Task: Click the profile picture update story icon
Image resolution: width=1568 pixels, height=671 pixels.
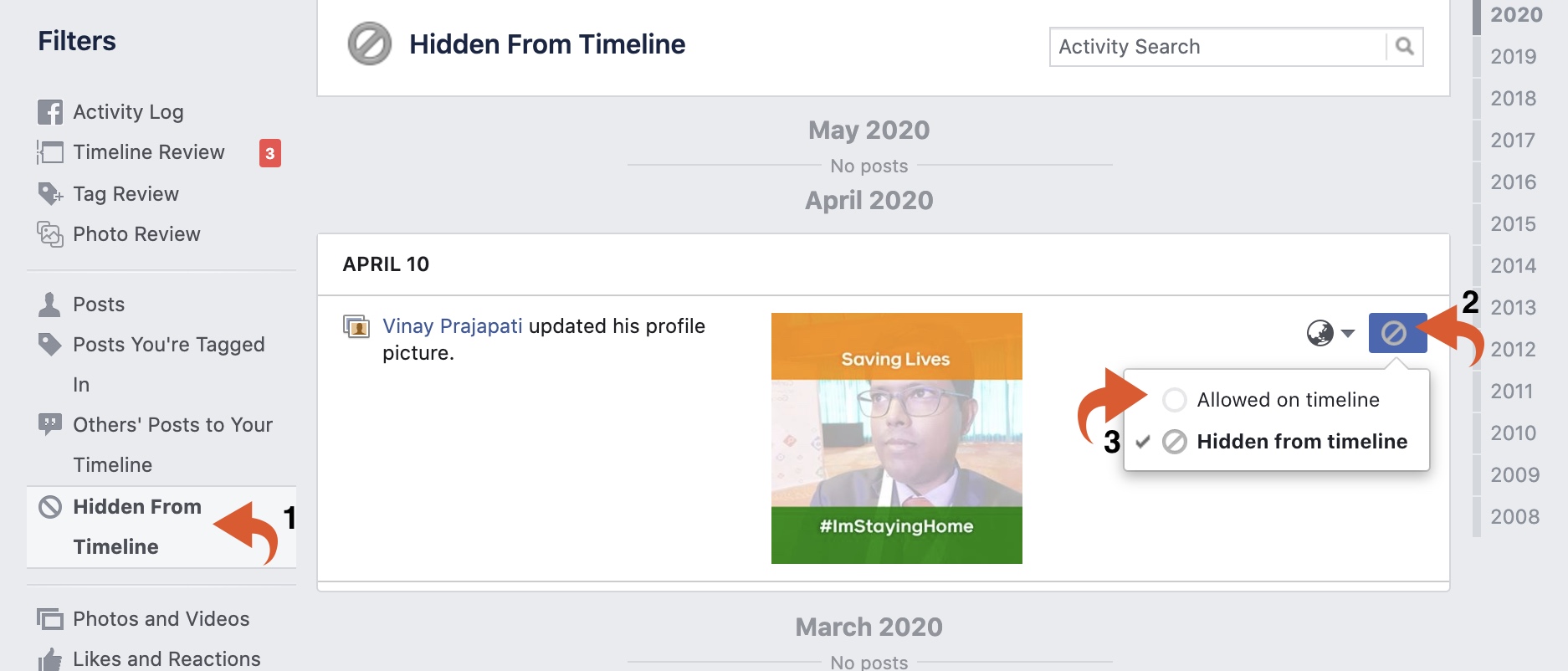Action: pyautogui.click(x=356, y=326)
